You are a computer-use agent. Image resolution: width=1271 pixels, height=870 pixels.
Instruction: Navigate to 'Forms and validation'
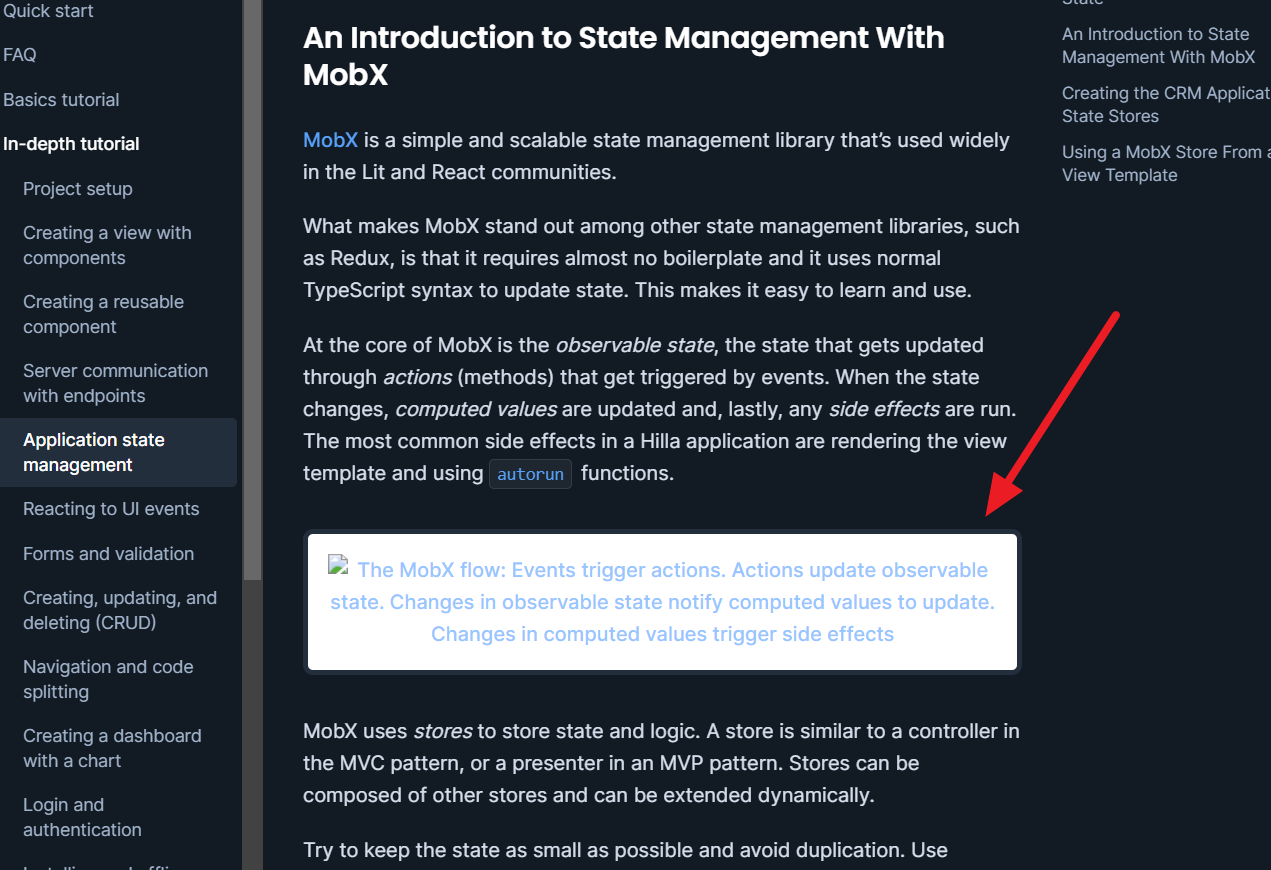coord(108,553)
